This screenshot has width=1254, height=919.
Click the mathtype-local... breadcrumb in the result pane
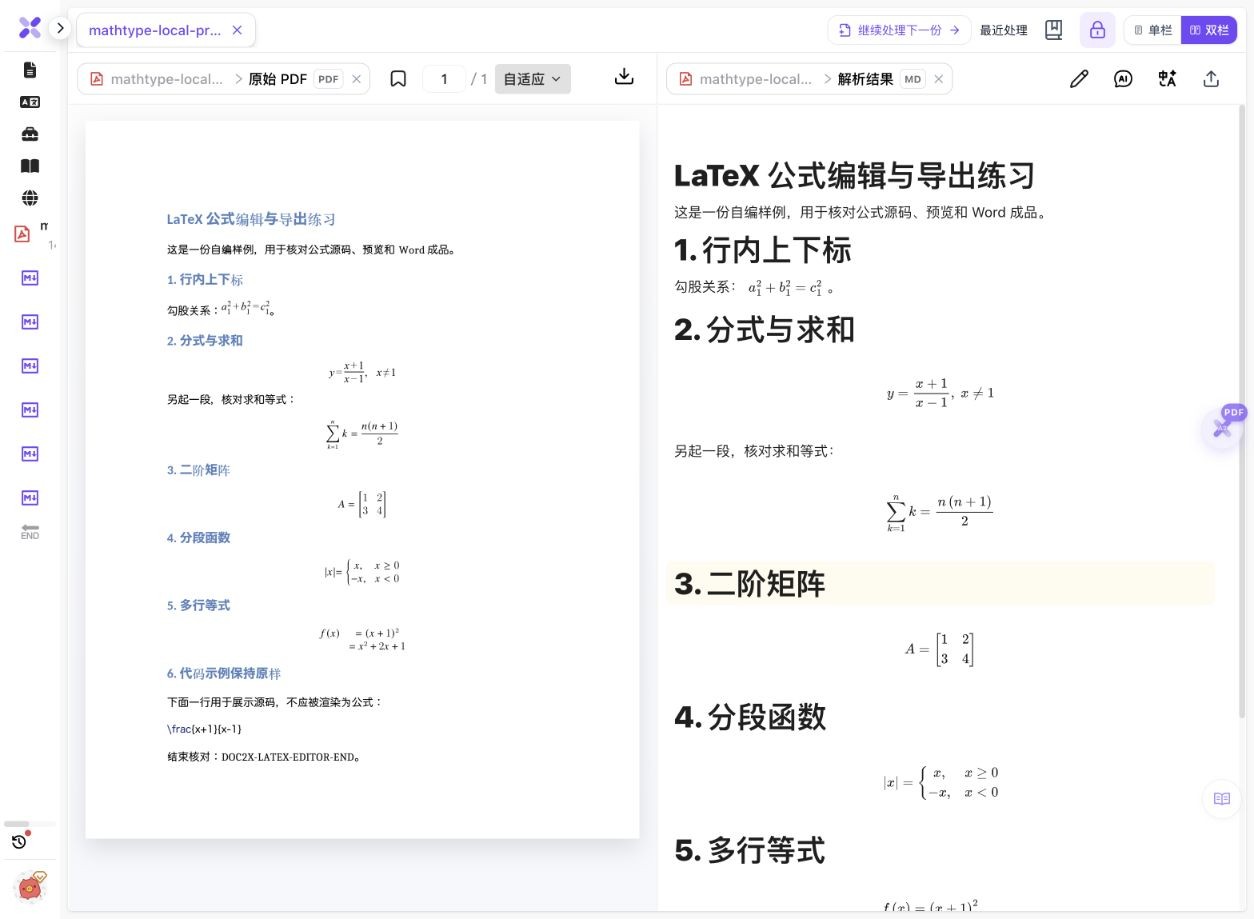click(x=756, y=79)
